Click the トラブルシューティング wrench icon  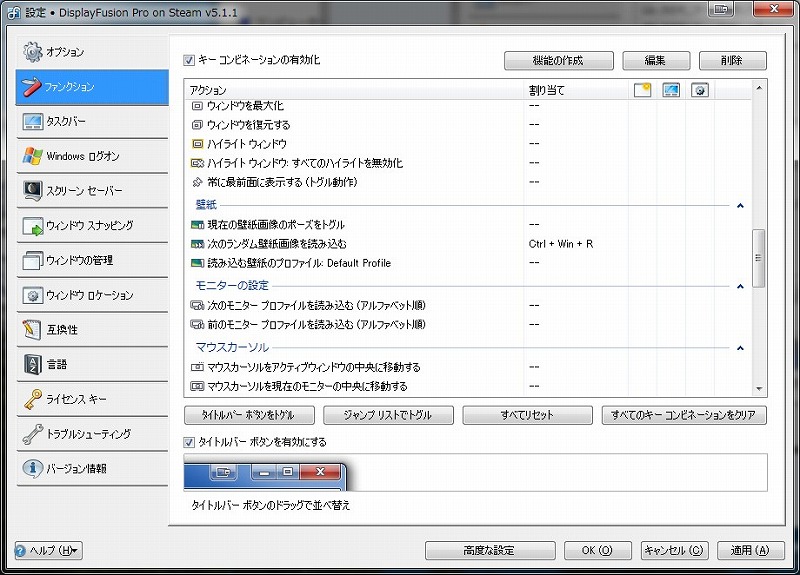(33, 434)
